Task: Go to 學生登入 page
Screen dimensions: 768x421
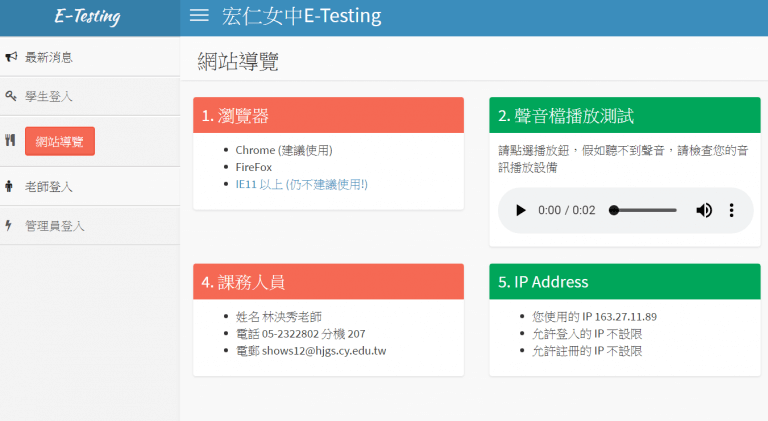Action: coord(49,97)
